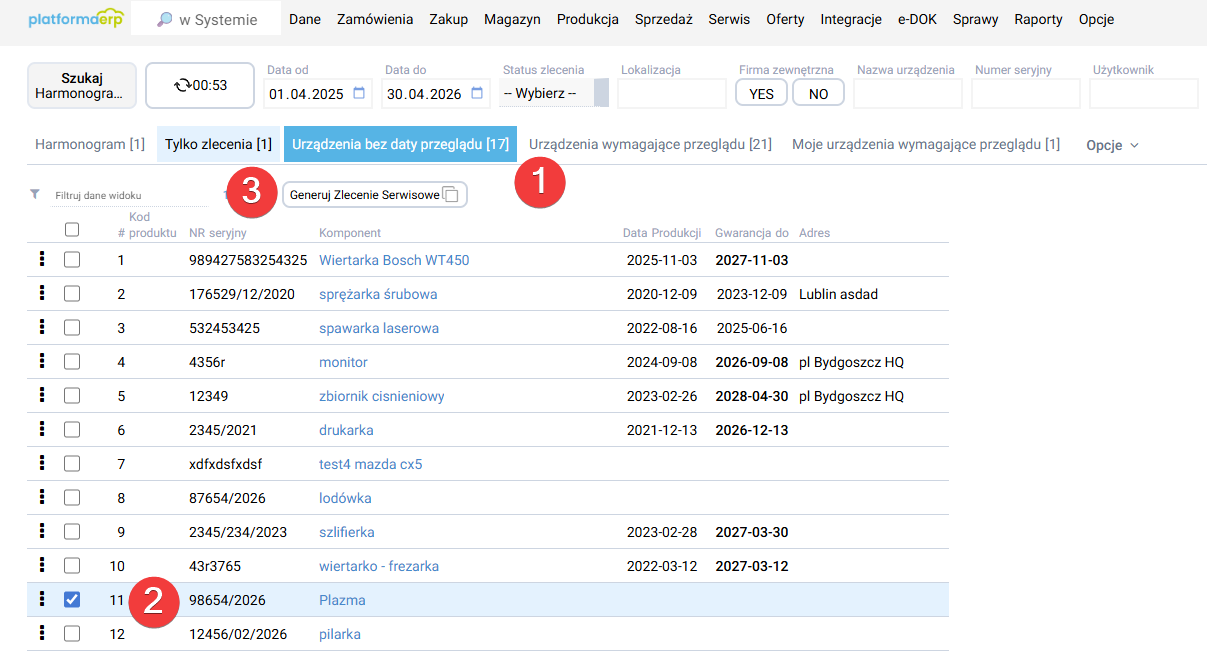Open row menu for Wiertarka Bosch WT450
This screenshot has height=655, width=1207.
point(41,260)
